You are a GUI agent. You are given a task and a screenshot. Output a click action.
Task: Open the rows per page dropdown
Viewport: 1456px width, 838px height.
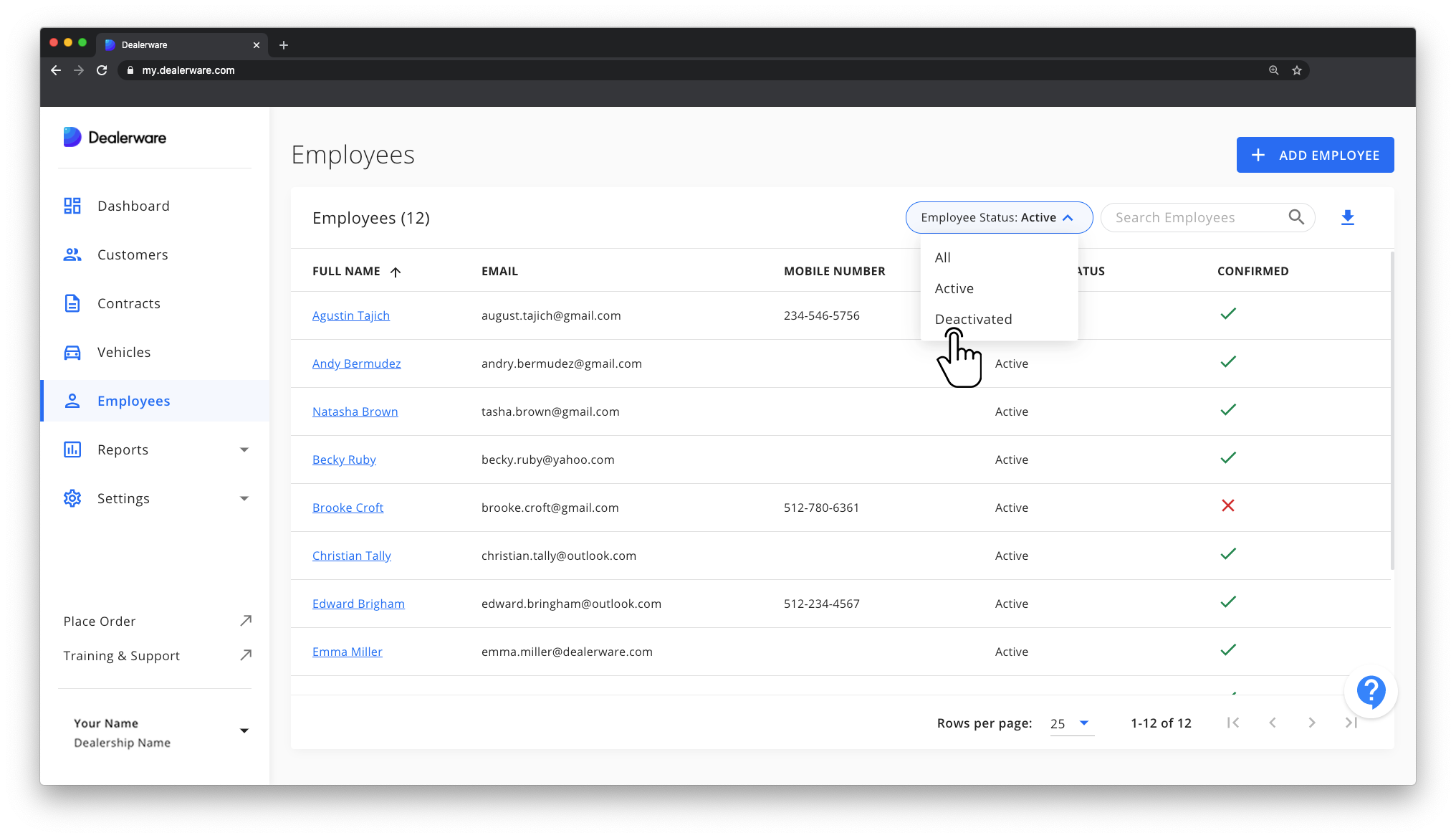1072,724
